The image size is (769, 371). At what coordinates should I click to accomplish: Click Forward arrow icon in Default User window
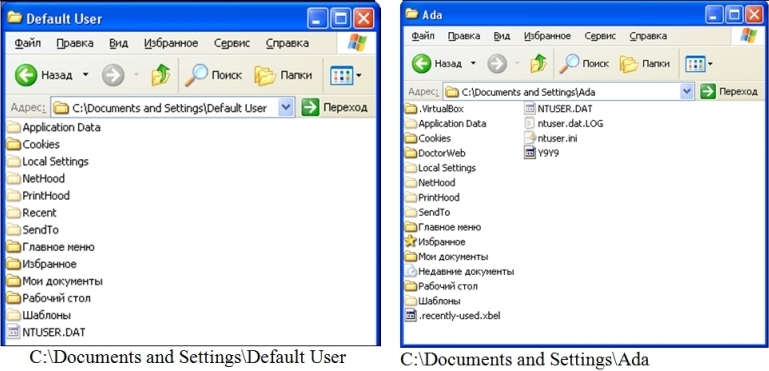(113, 75)
